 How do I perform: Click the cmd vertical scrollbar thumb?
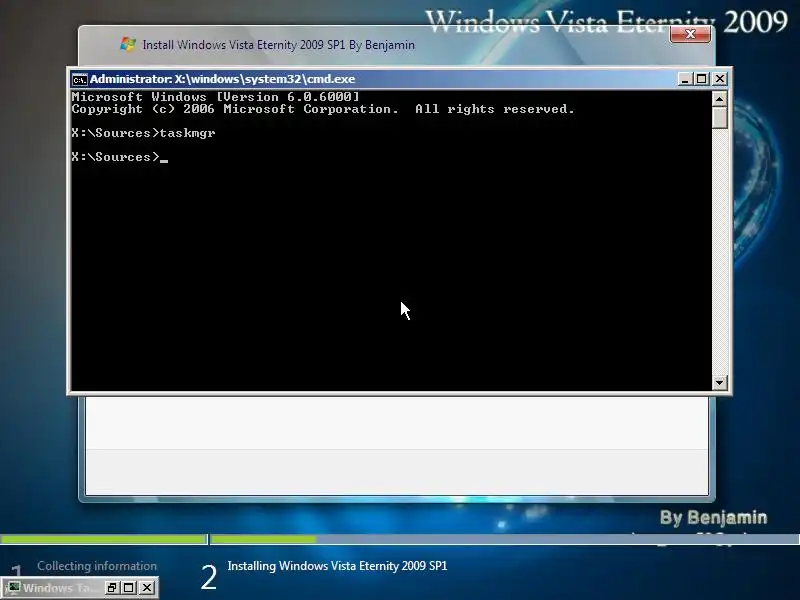click(x=719, y=117)
